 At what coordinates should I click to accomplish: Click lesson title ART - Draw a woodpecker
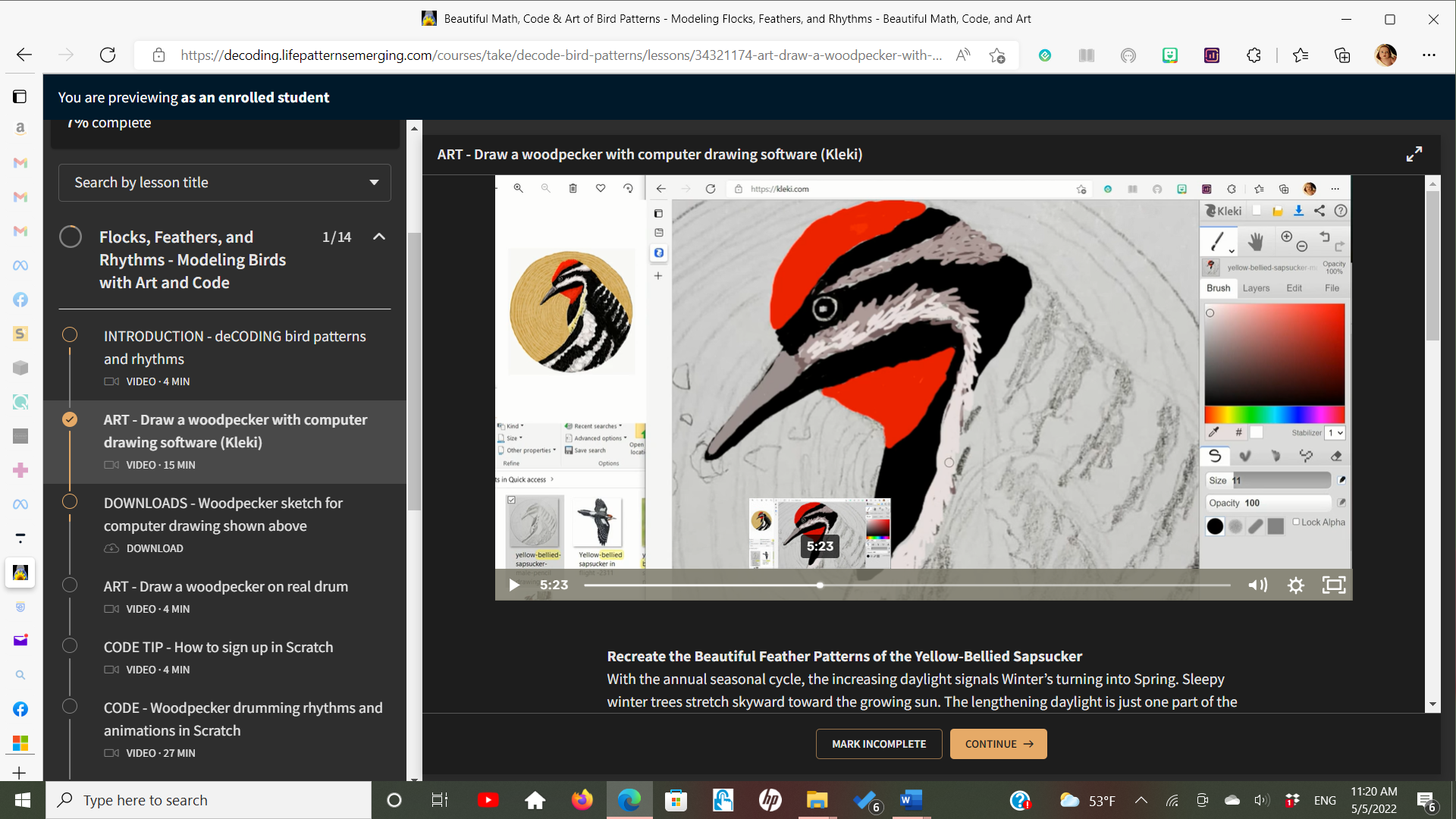tap(649, 154)
